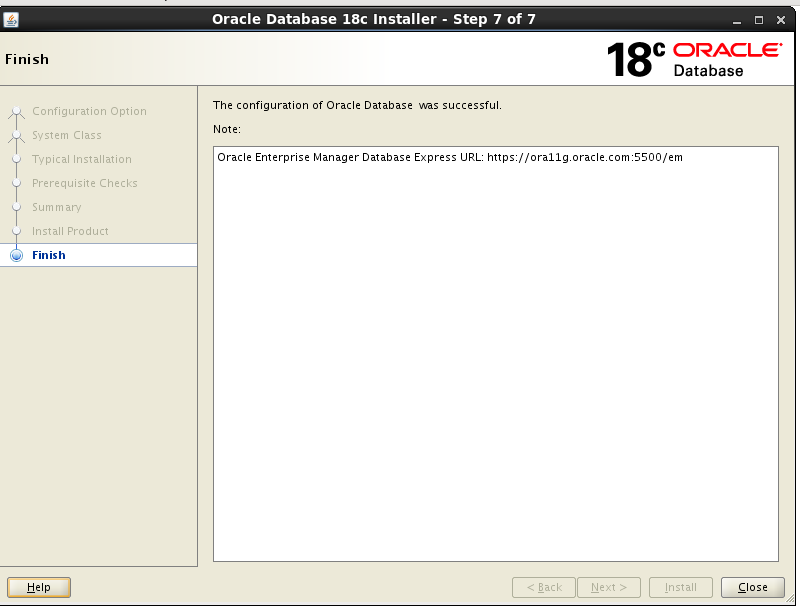800x612 pixels.
Task: Click the disabled Next button
Action: (608, 587)
